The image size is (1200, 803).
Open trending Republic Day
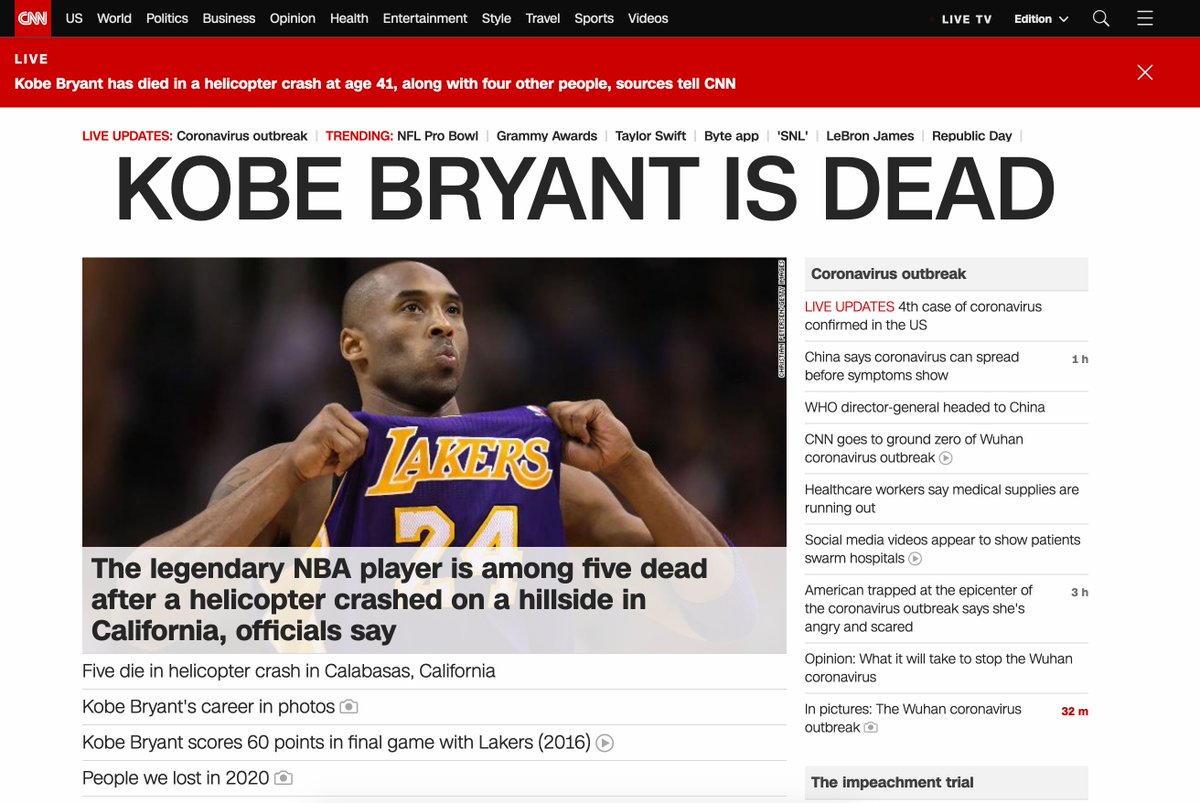[972, 136]
